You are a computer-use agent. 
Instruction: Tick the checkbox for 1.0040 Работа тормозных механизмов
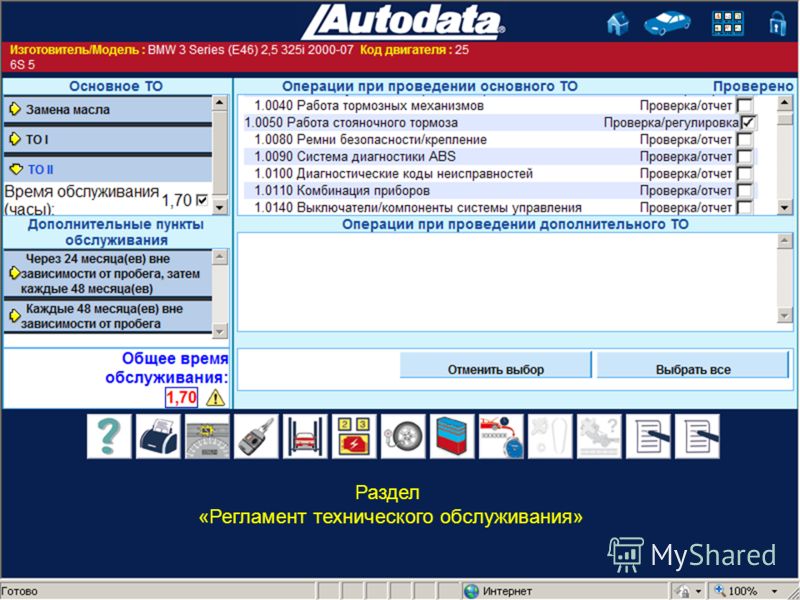click(x=744, y=106)
